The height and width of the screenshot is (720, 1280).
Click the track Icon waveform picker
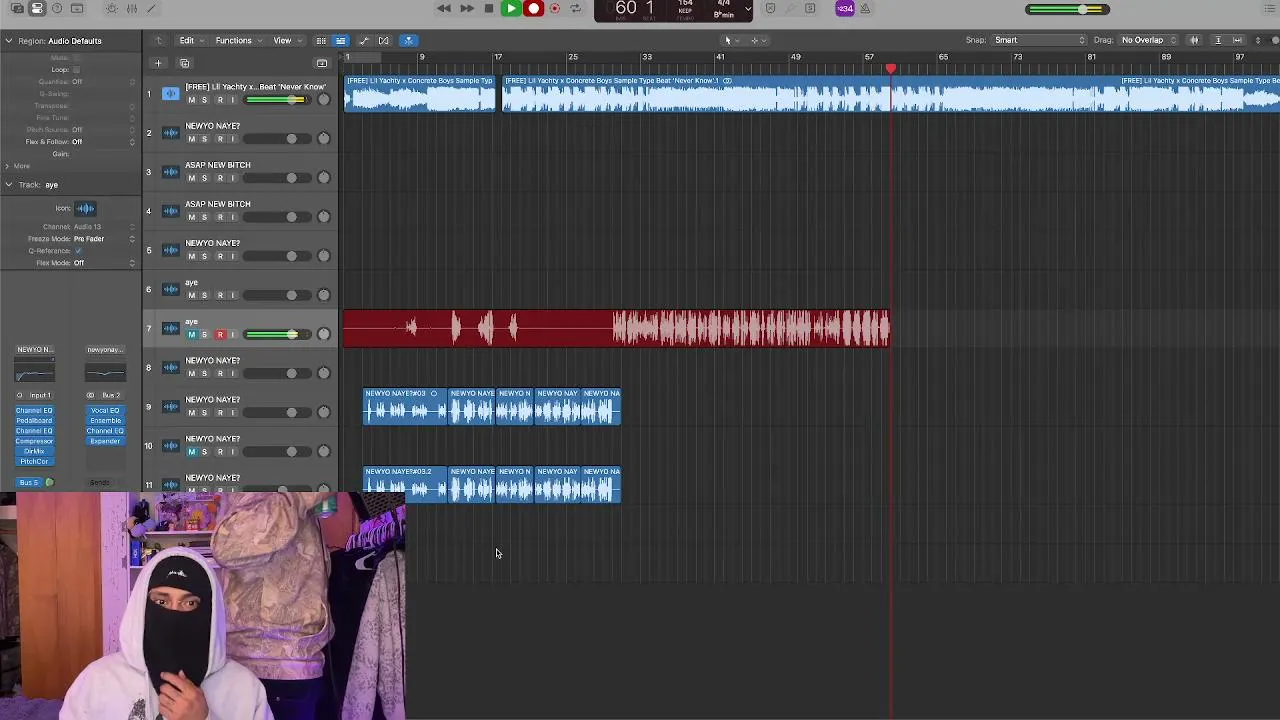pos(85,208)
